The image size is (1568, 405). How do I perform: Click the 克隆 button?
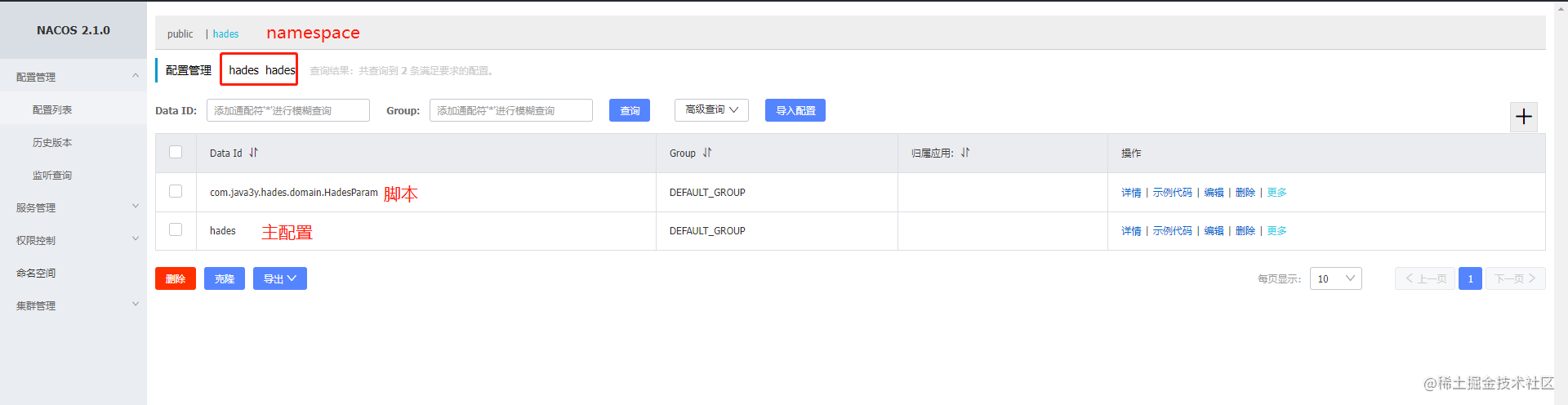pyautogui.click(x=225, y=278)
